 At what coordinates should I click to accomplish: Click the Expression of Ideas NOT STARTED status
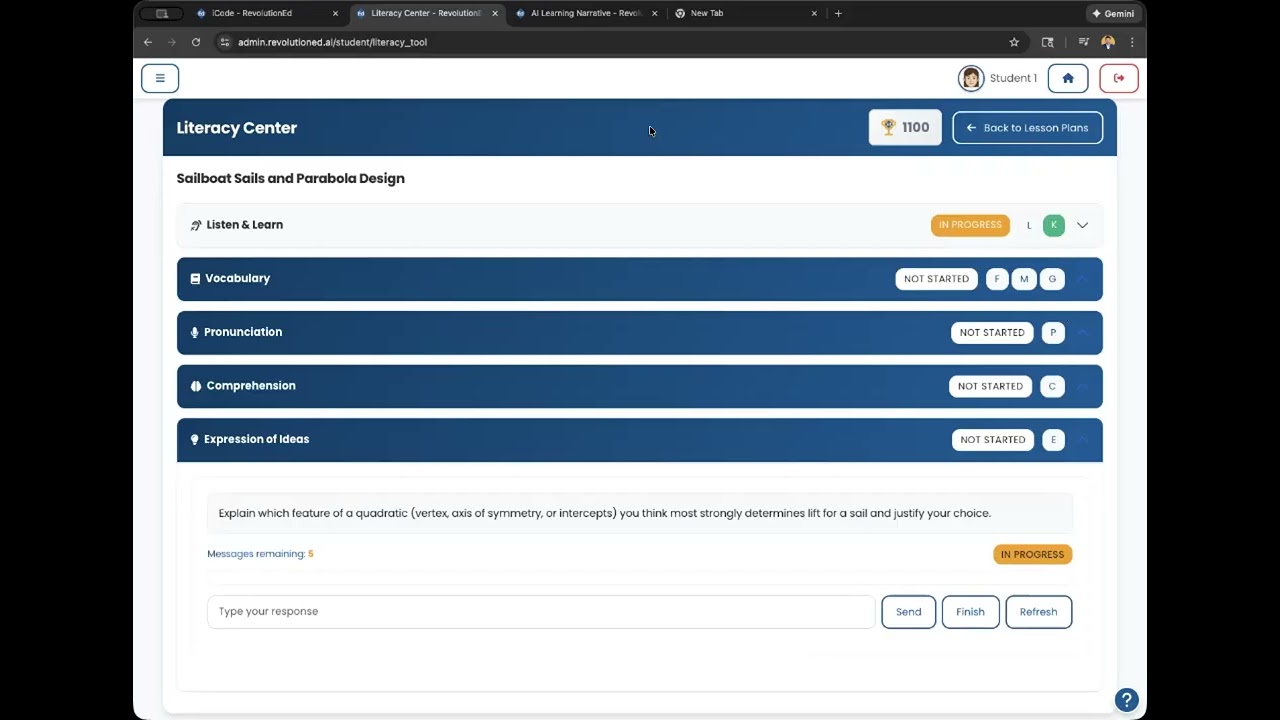tap(992, 439)
